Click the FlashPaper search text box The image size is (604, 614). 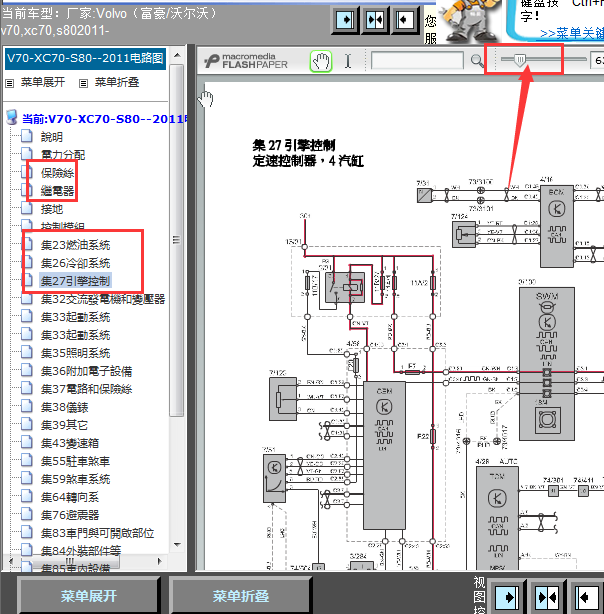417,61
